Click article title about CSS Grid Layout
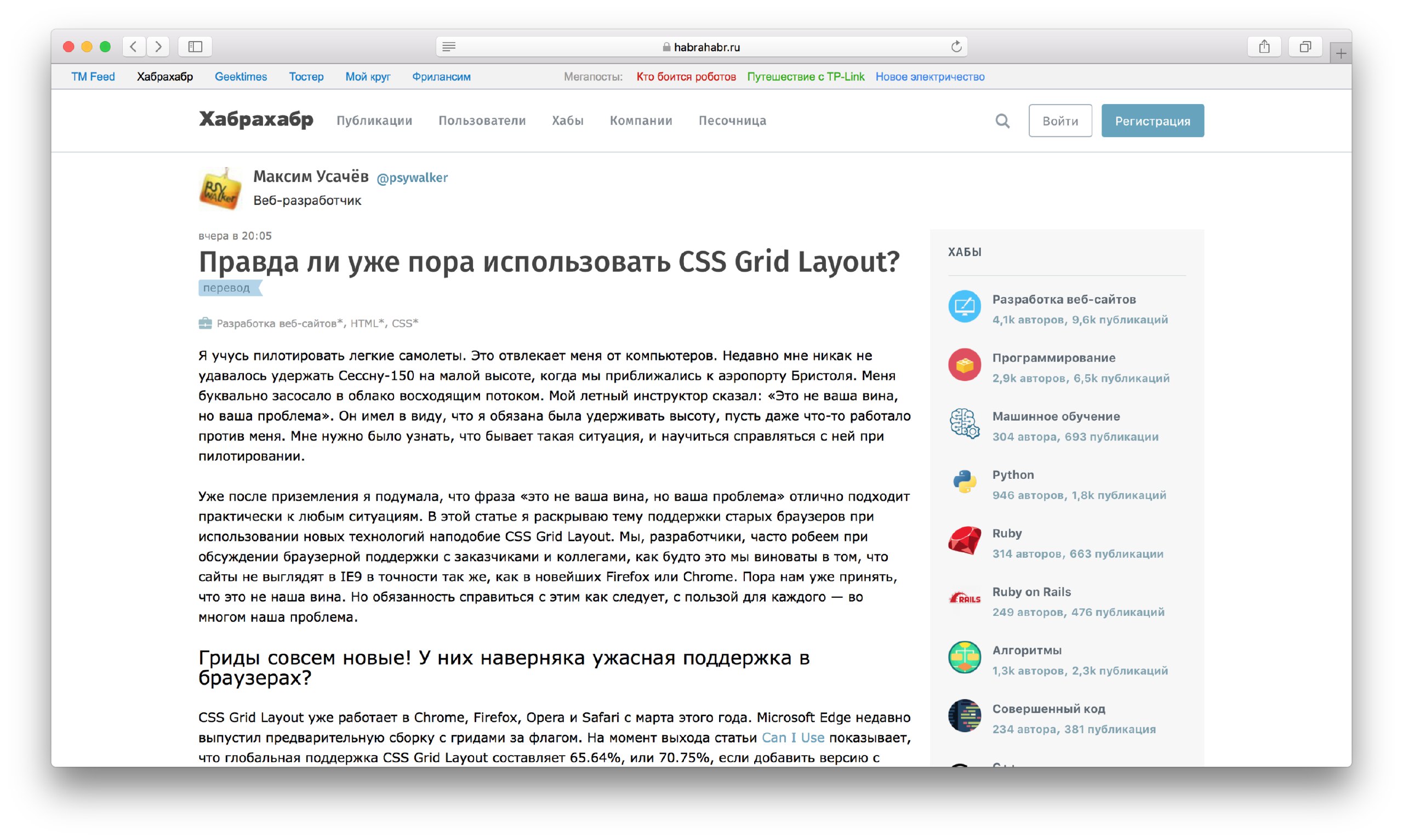This screenshot has width=1403, height=840. tap(549, 262)
